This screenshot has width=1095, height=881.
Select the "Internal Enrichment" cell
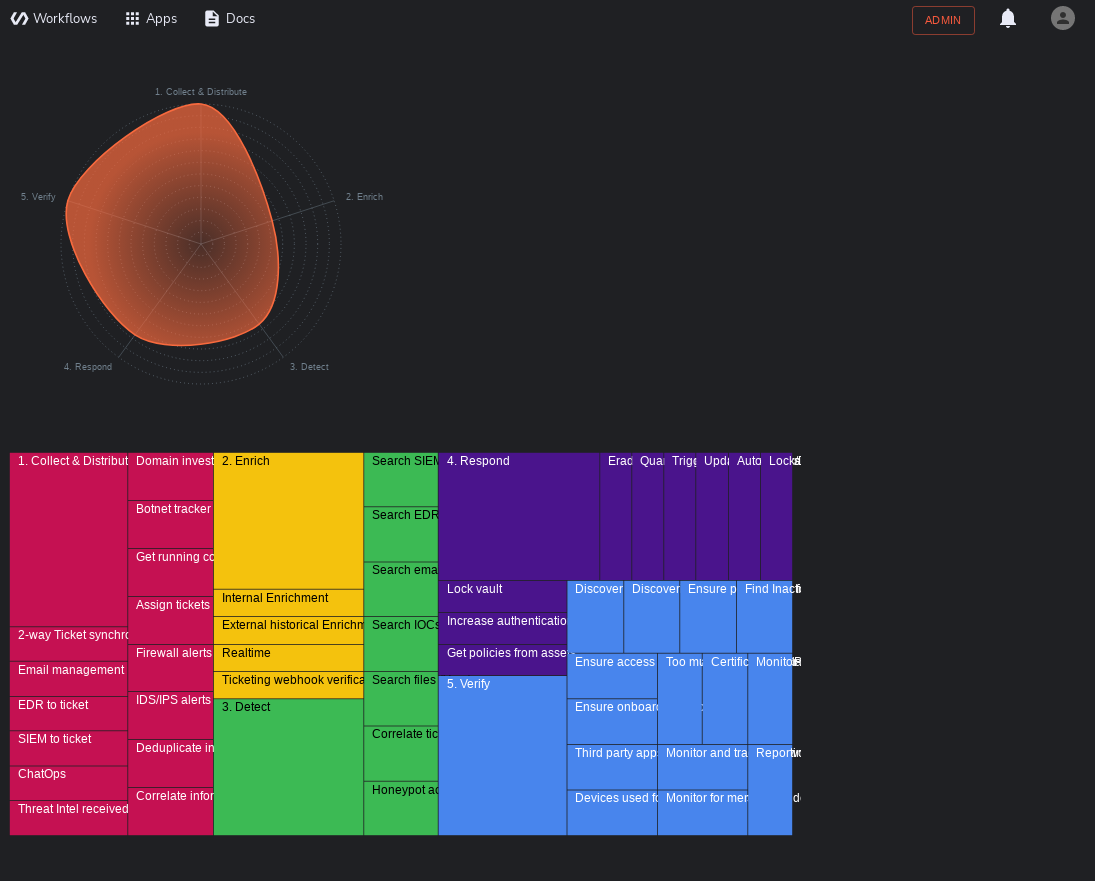click(288, 602)
